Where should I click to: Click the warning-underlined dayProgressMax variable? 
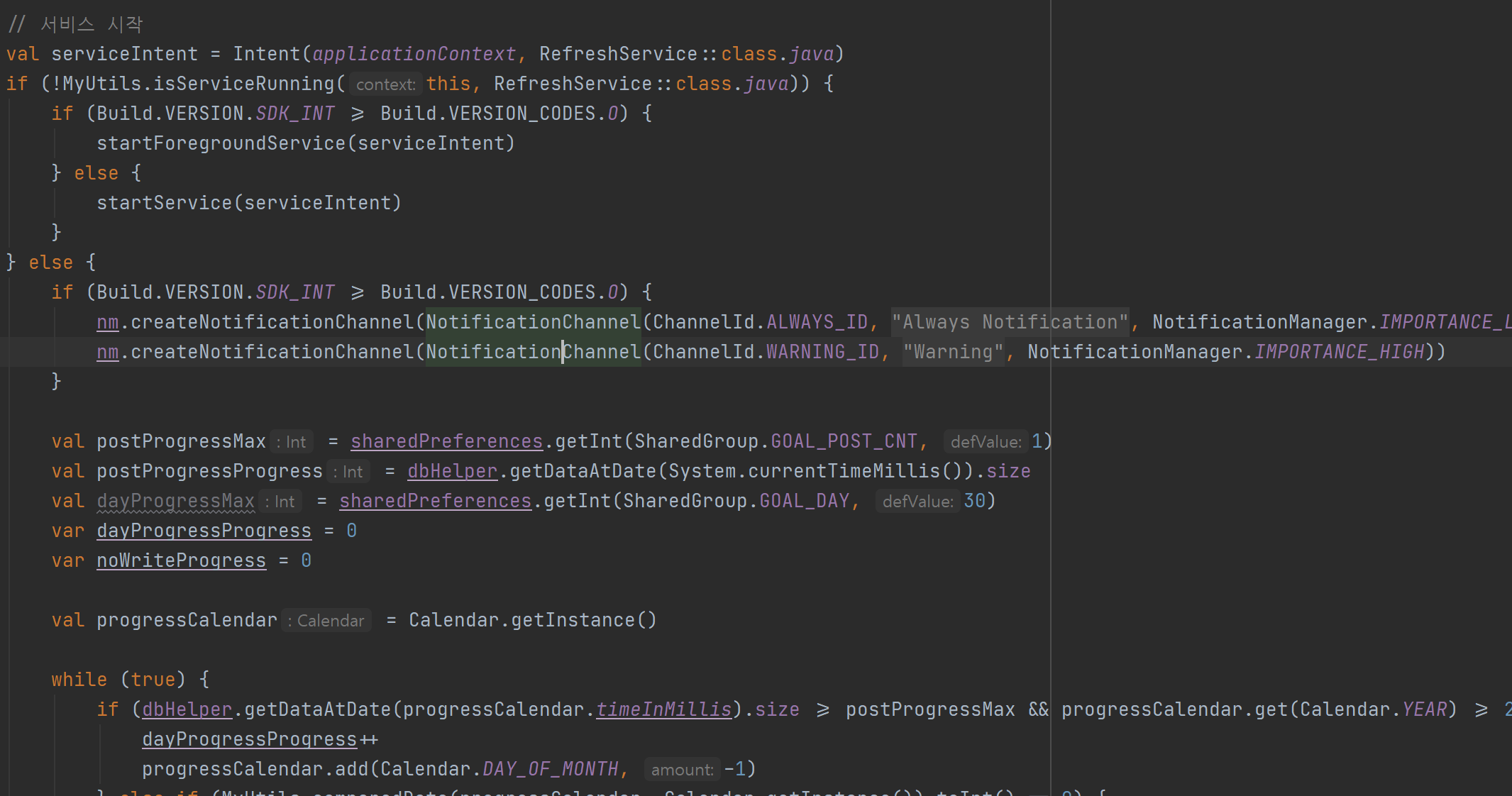(x=175, y=502)
